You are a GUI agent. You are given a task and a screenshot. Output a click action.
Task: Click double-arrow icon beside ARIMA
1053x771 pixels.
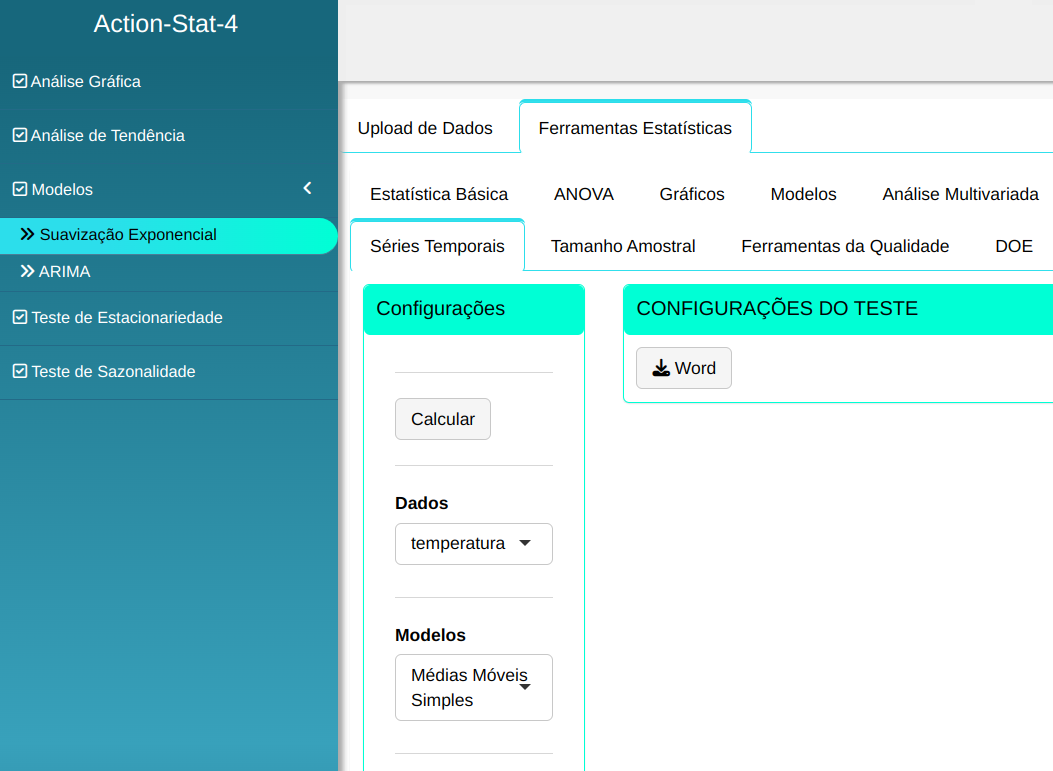click(x=27, y=271)
